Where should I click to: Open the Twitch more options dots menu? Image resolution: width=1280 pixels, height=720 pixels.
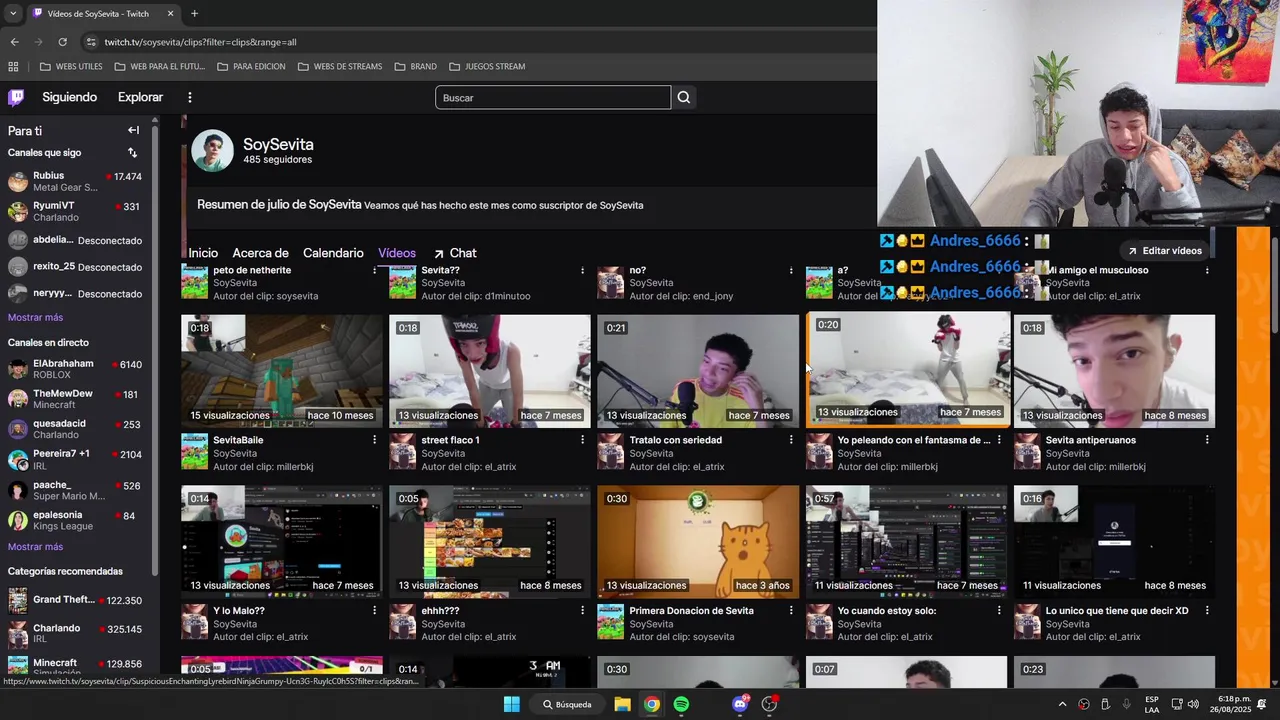pyautogui.click(x=190, y=97)
